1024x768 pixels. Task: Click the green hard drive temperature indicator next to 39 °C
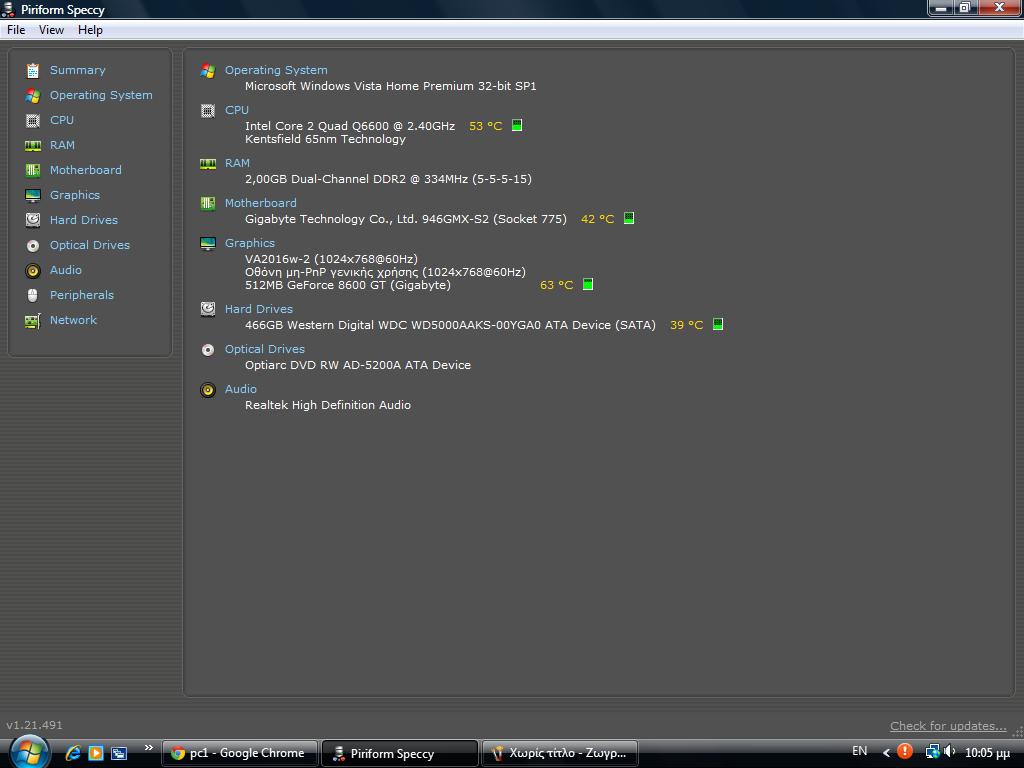click(x=718, y=324)
